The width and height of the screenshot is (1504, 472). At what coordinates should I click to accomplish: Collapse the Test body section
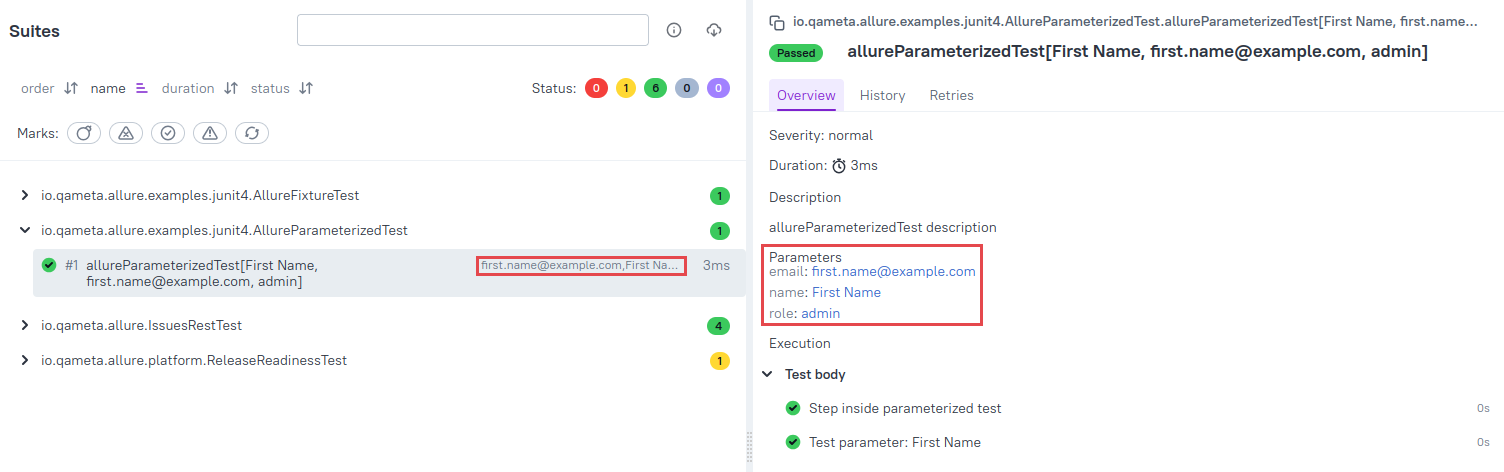pyautogui.click(x=767, y=374)
